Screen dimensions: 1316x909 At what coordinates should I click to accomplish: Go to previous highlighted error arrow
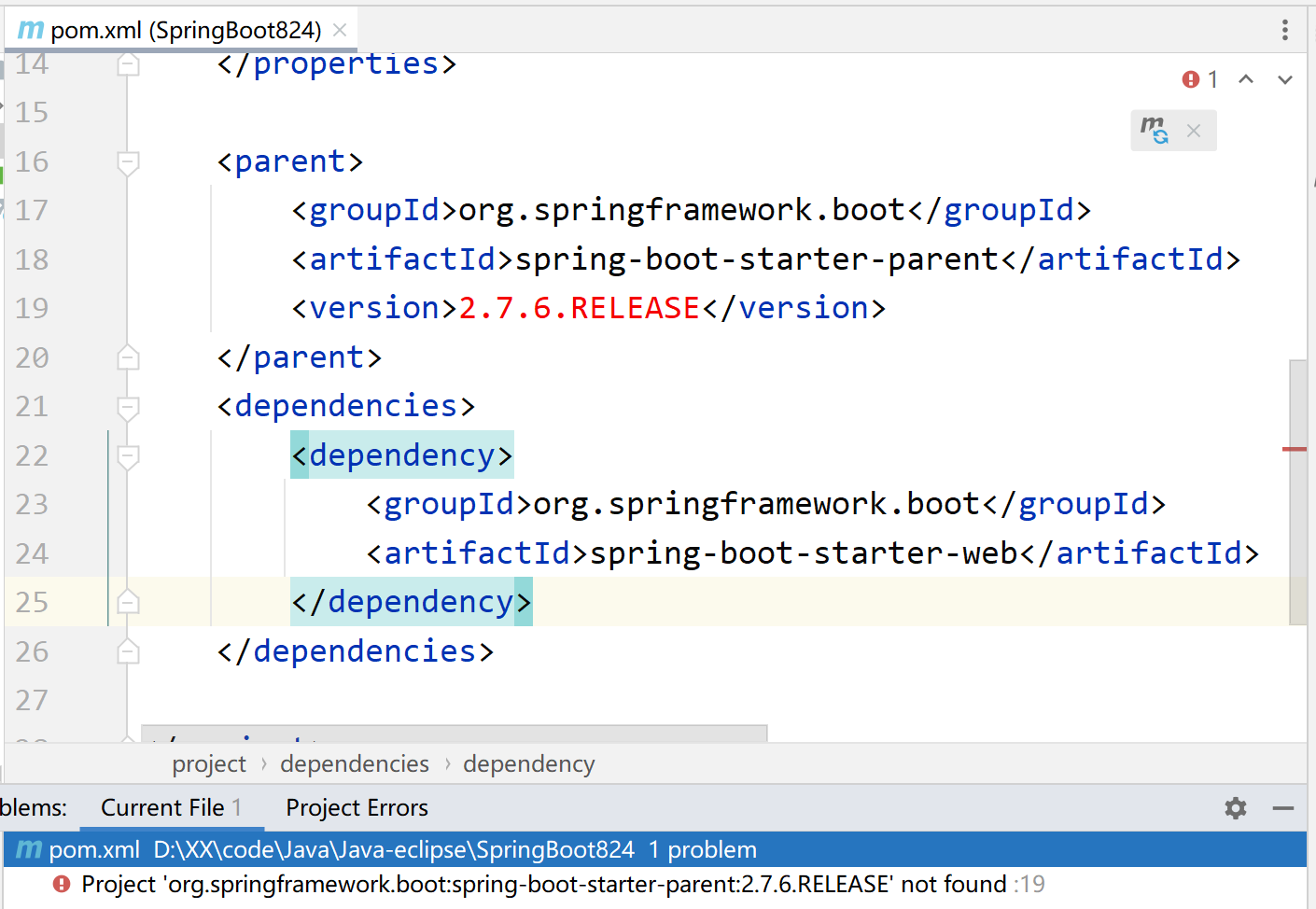pyautogui.click(x=1246, y=79)
